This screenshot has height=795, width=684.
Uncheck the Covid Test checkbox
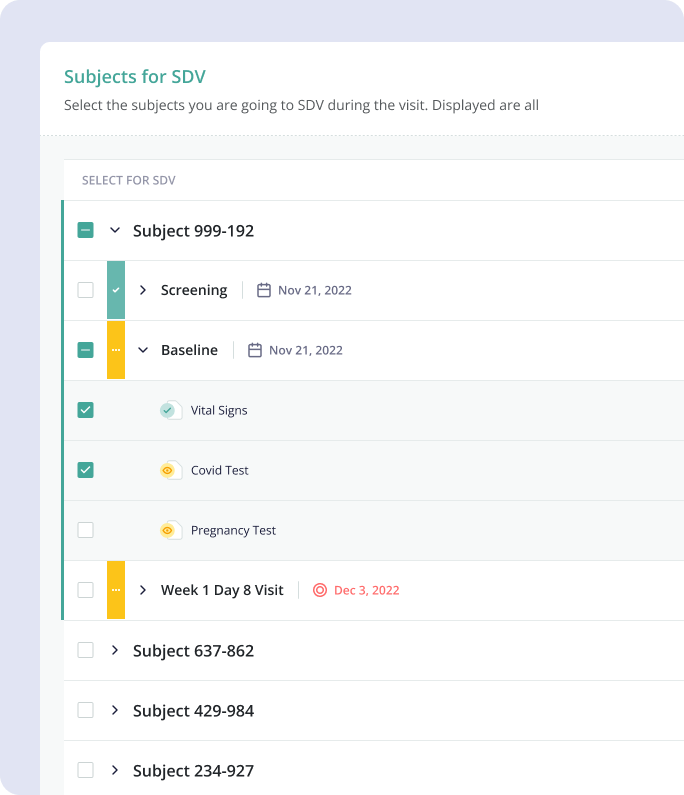pyautogui.click(x=86, y=470)
